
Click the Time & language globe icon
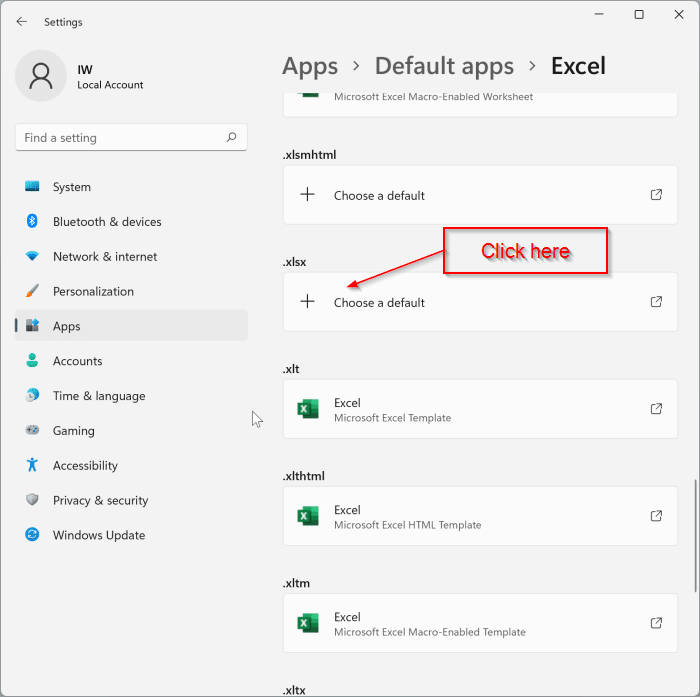[x=32, y=395]
